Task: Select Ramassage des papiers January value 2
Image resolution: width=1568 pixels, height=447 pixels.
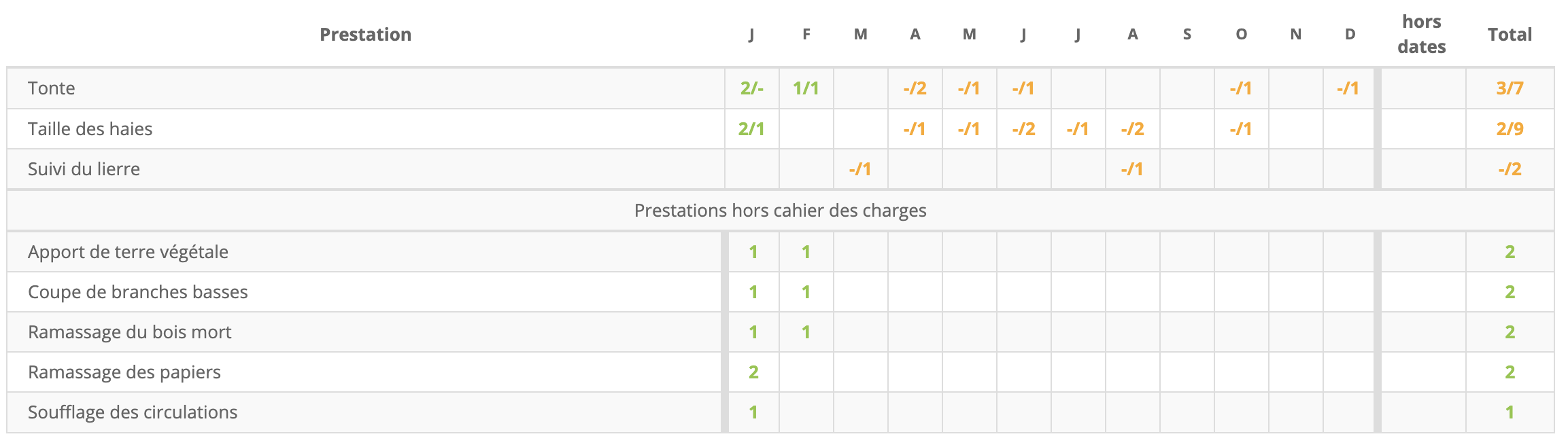Action: 753,372
